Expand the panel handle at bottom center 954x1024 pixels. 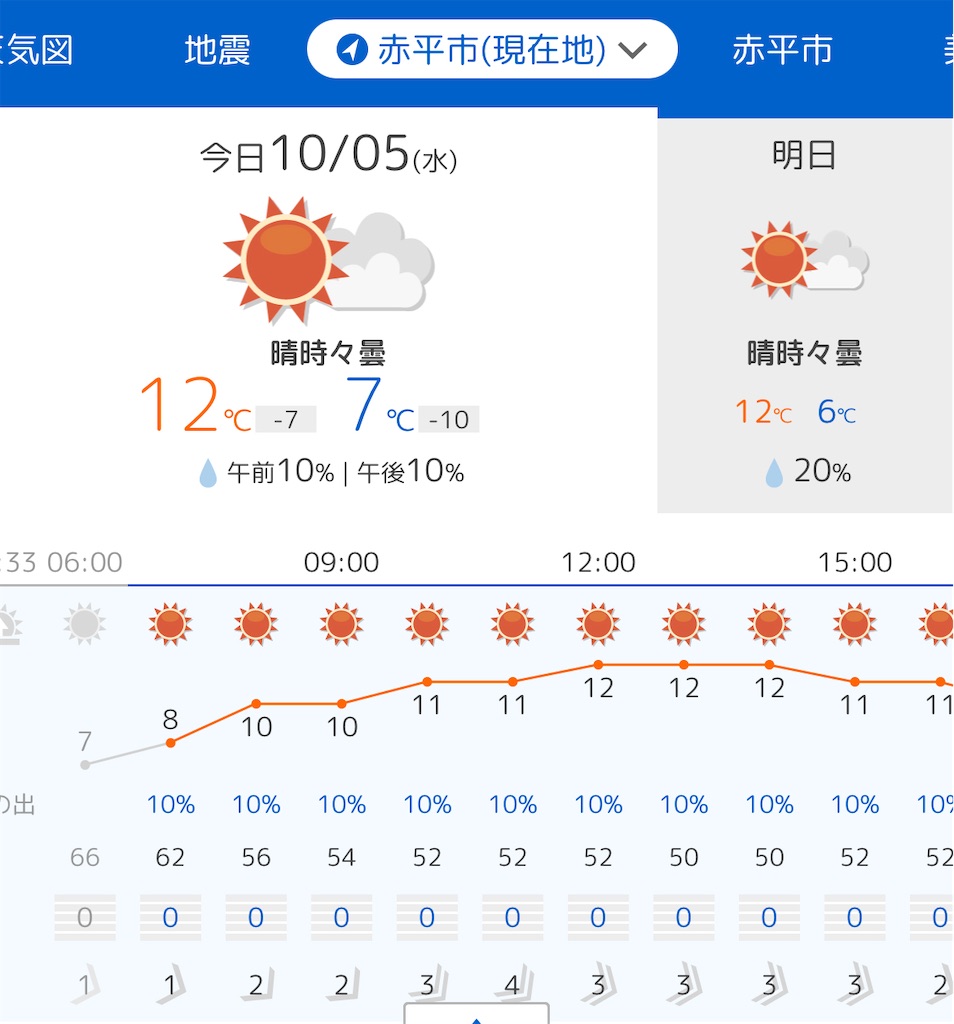click(x=476, y=1014)
